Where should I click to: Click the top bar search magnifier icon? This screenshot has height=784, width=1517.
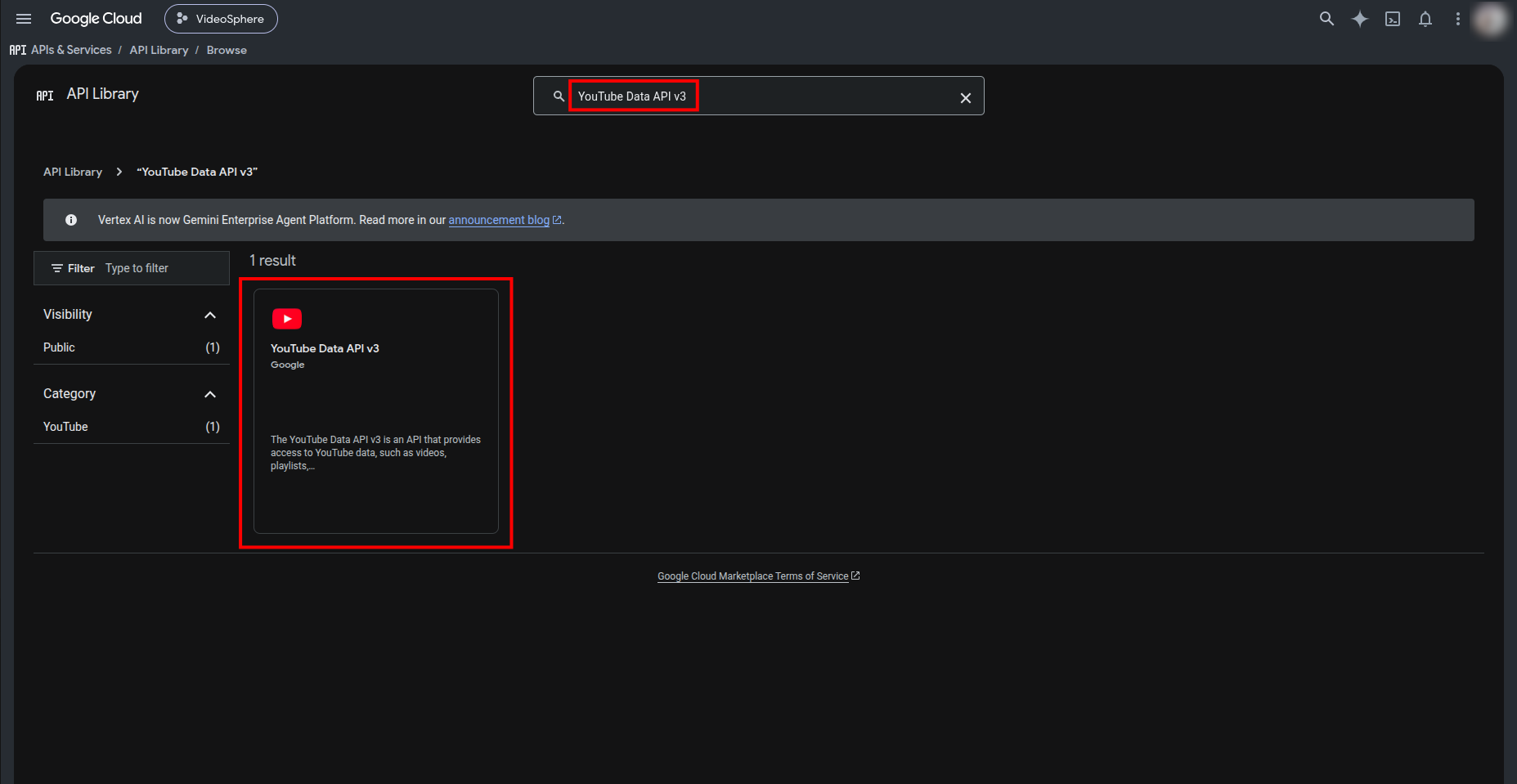(1326, 19)
